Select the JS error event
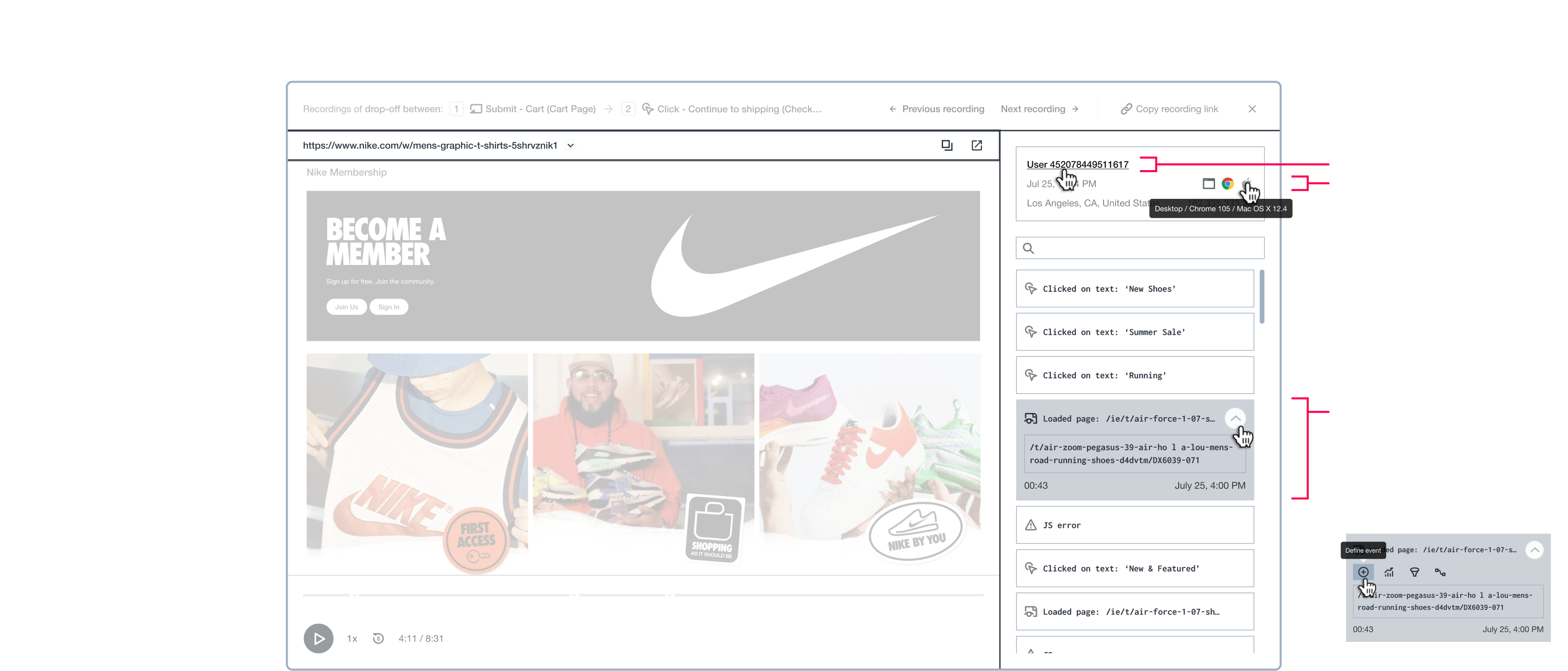The width and height of the screenshot is (1568, 671). [1135, 524]
